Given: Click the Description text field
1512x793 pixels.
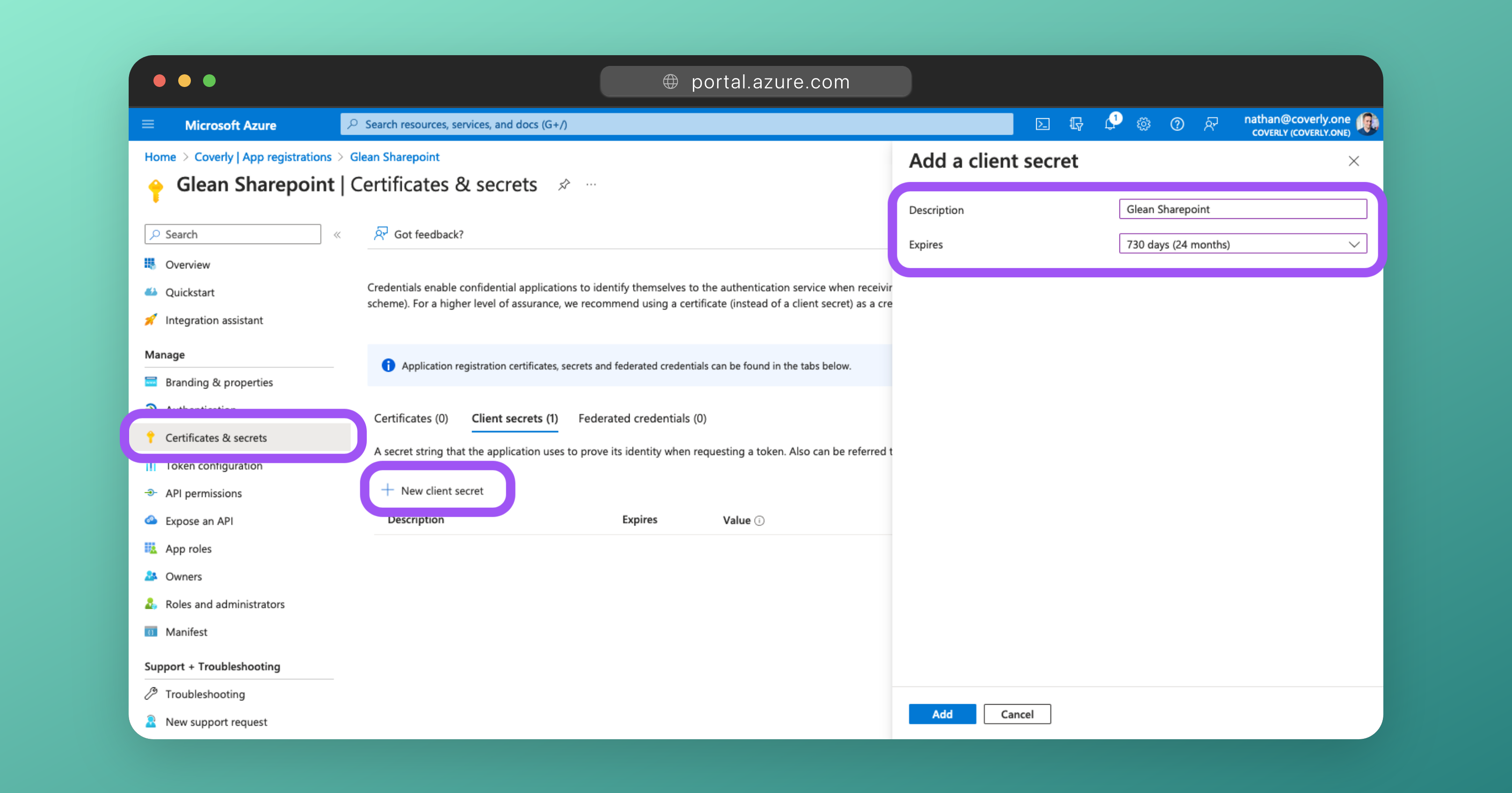Looking at the screenshot, I should click(x=1243, y=209).
